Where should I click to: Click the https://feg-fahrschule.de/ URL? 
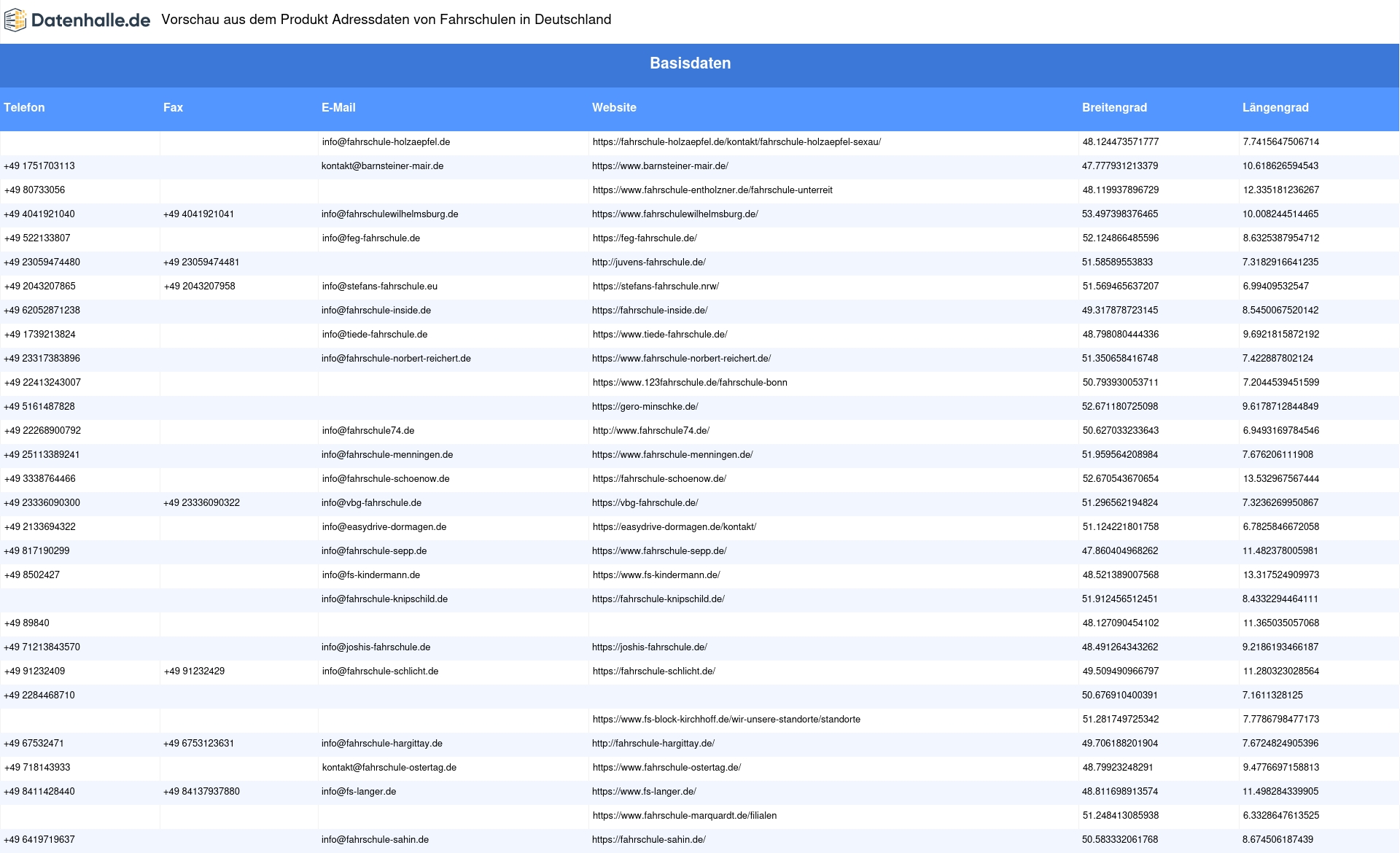645,238
